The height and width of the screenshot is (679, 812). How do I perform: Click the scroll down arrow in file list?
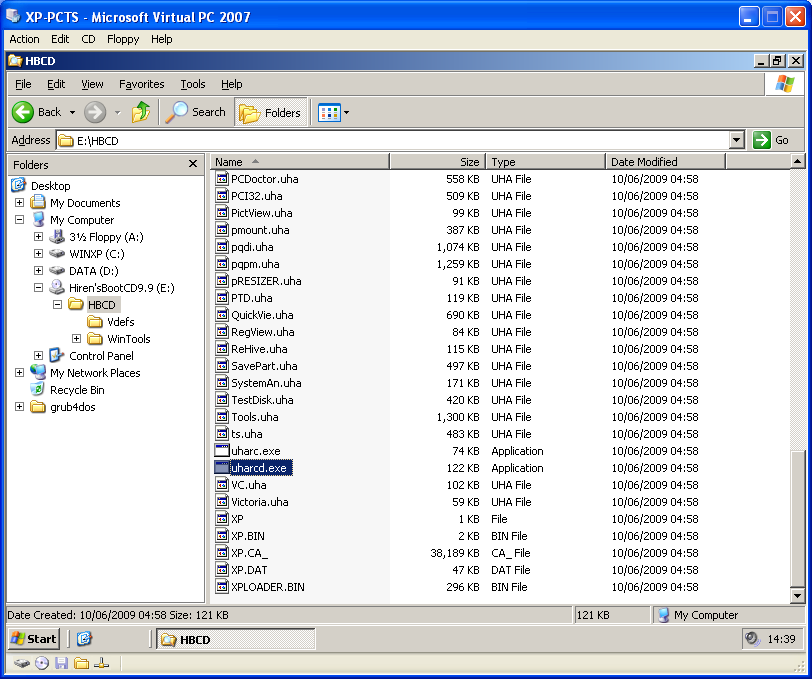[x=798, y=596]
